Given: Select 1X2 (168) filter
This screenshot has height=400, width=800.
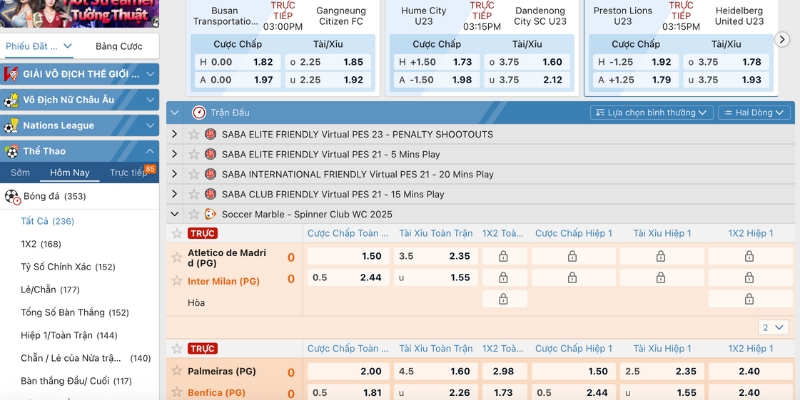Looking at the screenshot, I should pyautogui.click(x=41, y=244).
